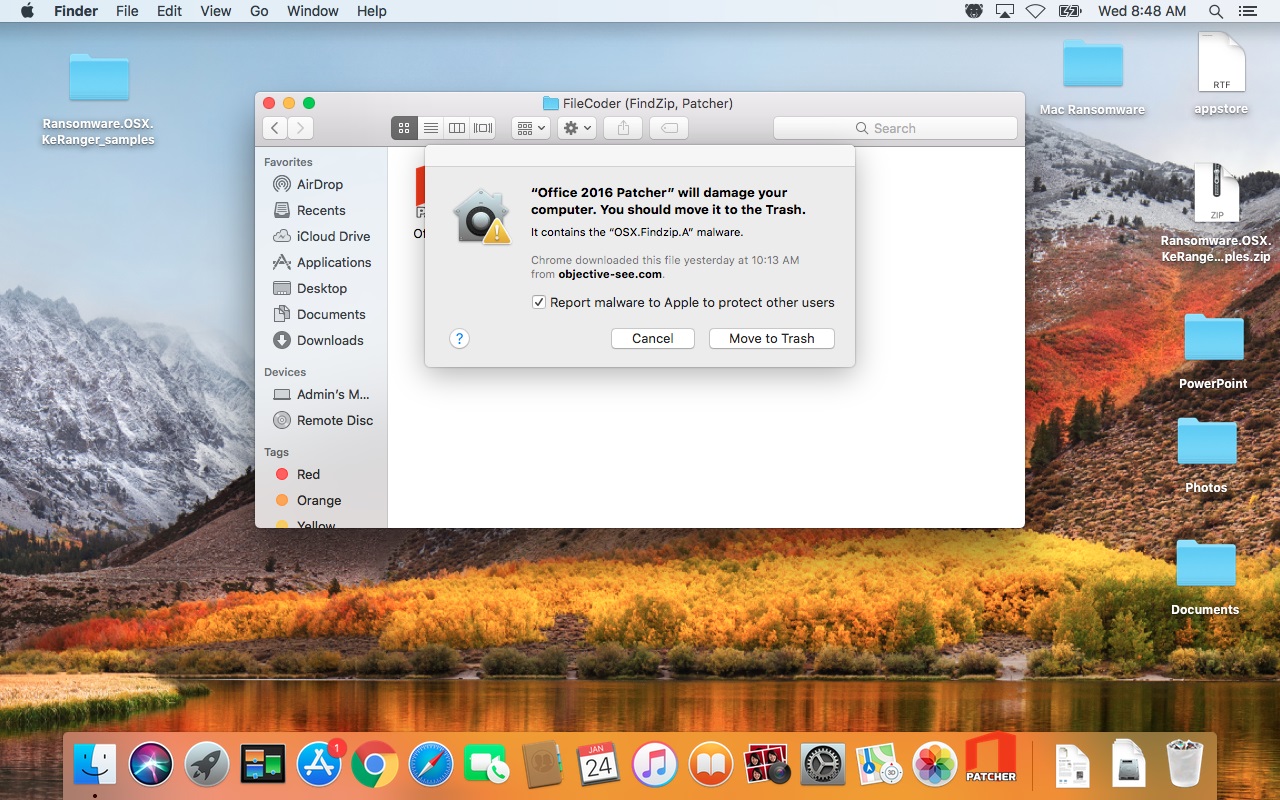Open the arrange-by grouping dropdown
This screenshot has height=800, width=1280.
coord(530,128)
